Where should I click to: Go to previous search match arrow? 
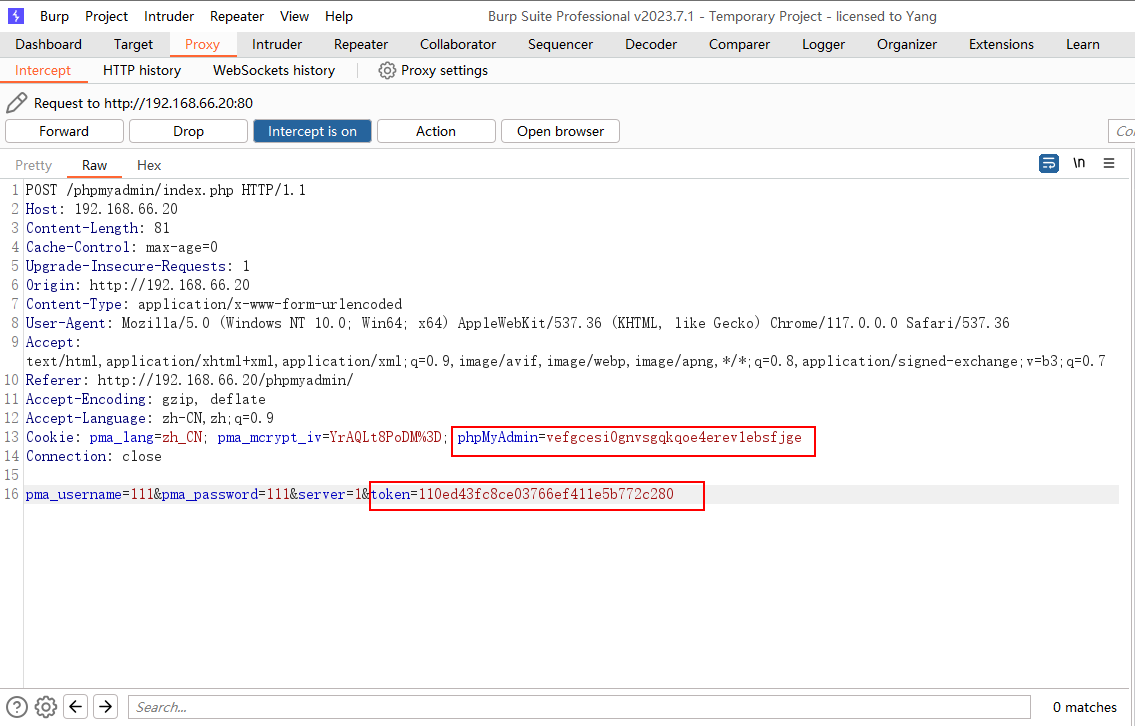[76, 707]
